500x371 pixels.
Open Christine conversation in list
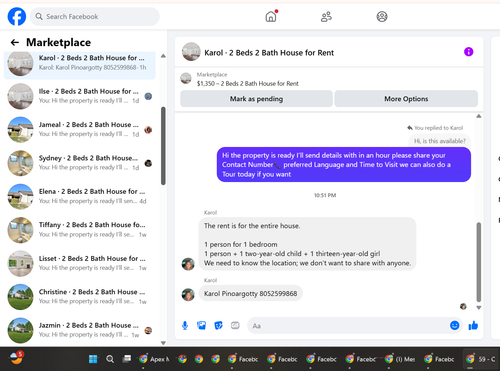coord(80,297)
